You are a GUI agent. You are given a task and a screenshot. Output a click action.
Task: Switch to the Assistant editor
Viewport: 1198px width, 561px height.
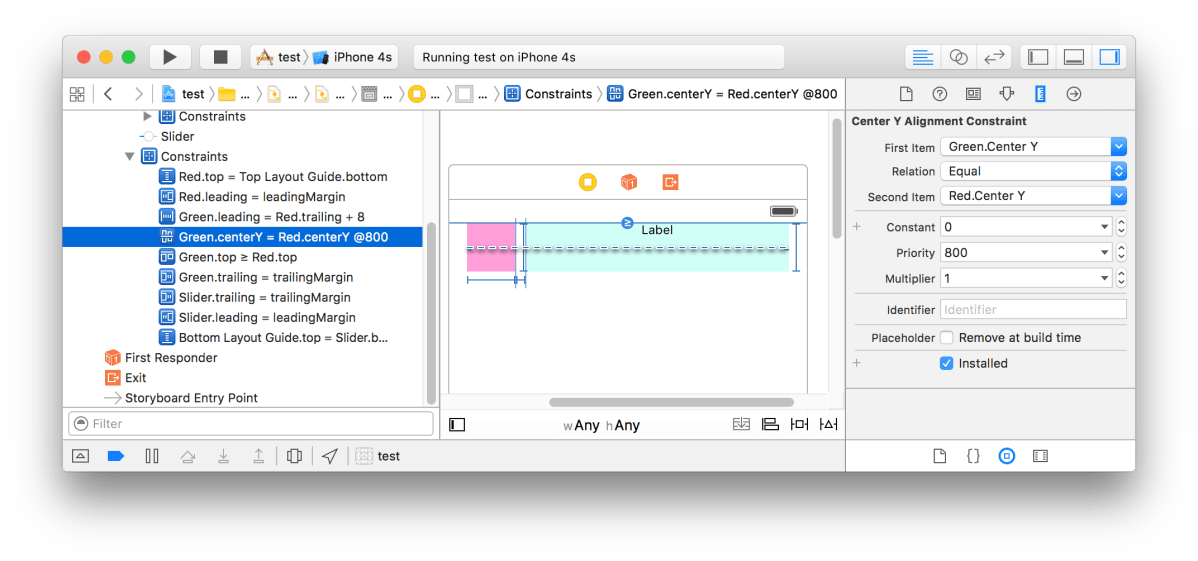pos(958,57)
